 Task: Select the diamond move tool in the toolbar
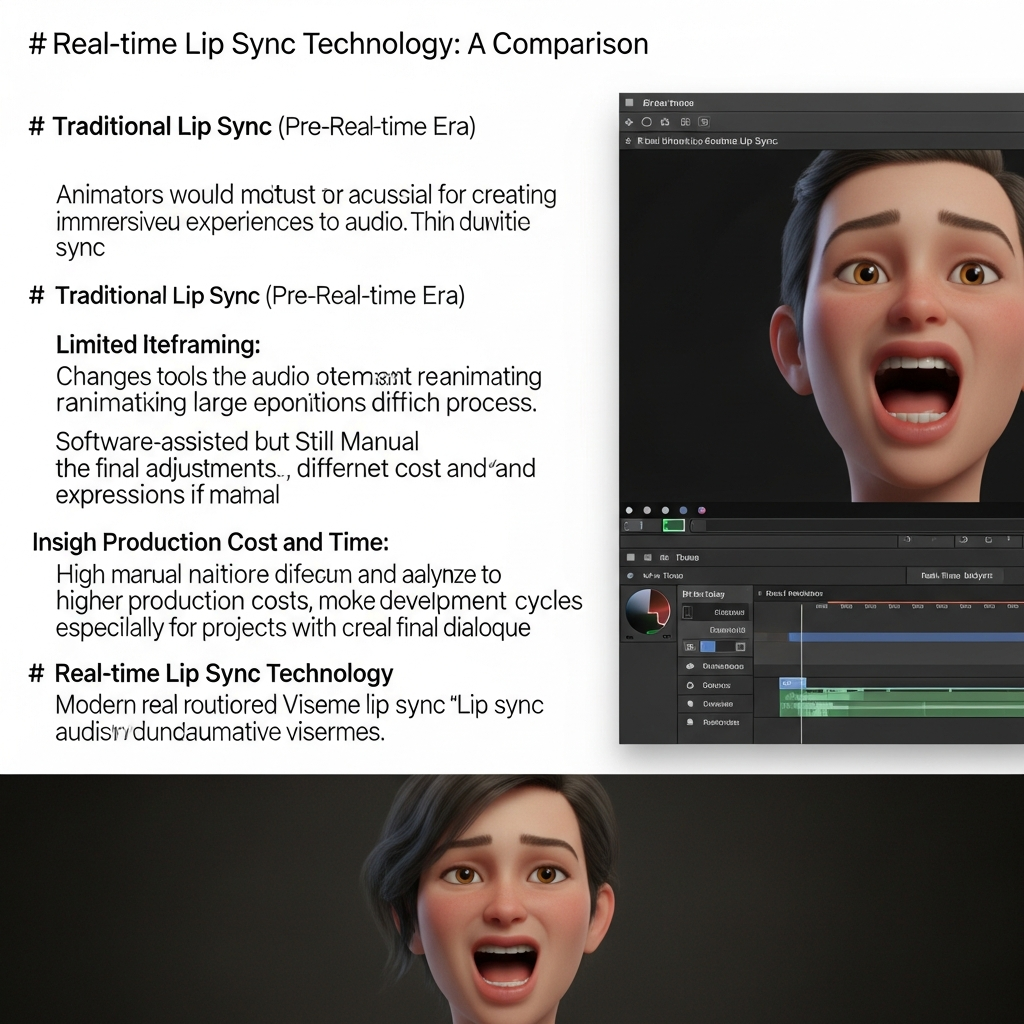(629, 122)
